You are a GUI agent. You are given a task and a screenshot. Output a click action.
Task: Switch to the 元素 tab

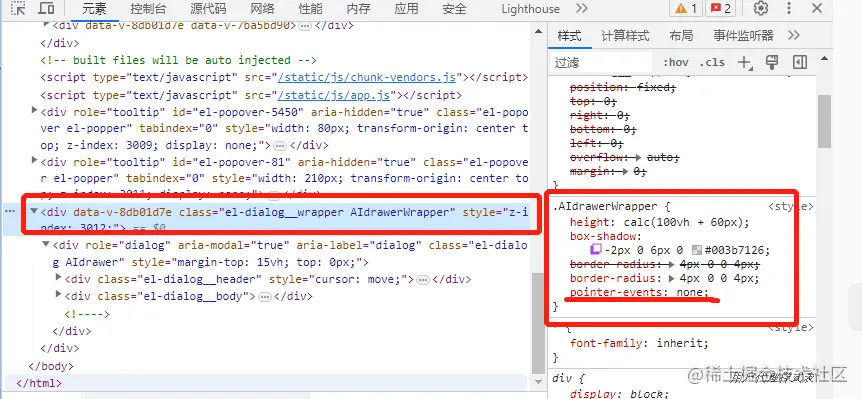click(95, 9)
